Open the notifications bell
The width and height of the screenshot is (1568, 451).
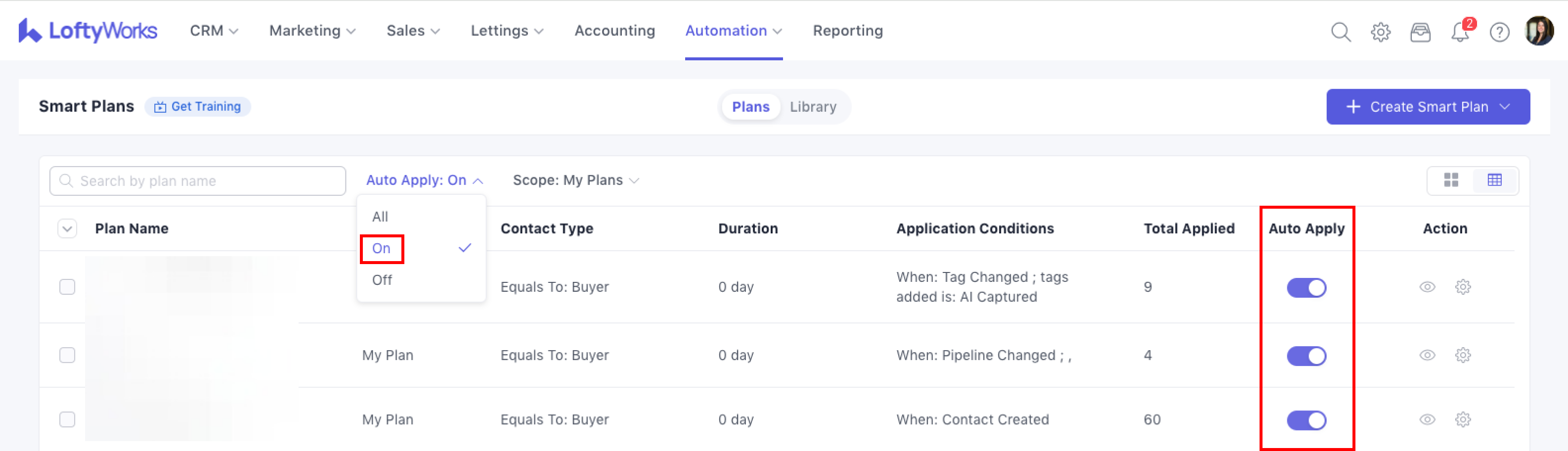click(1460, 32)
